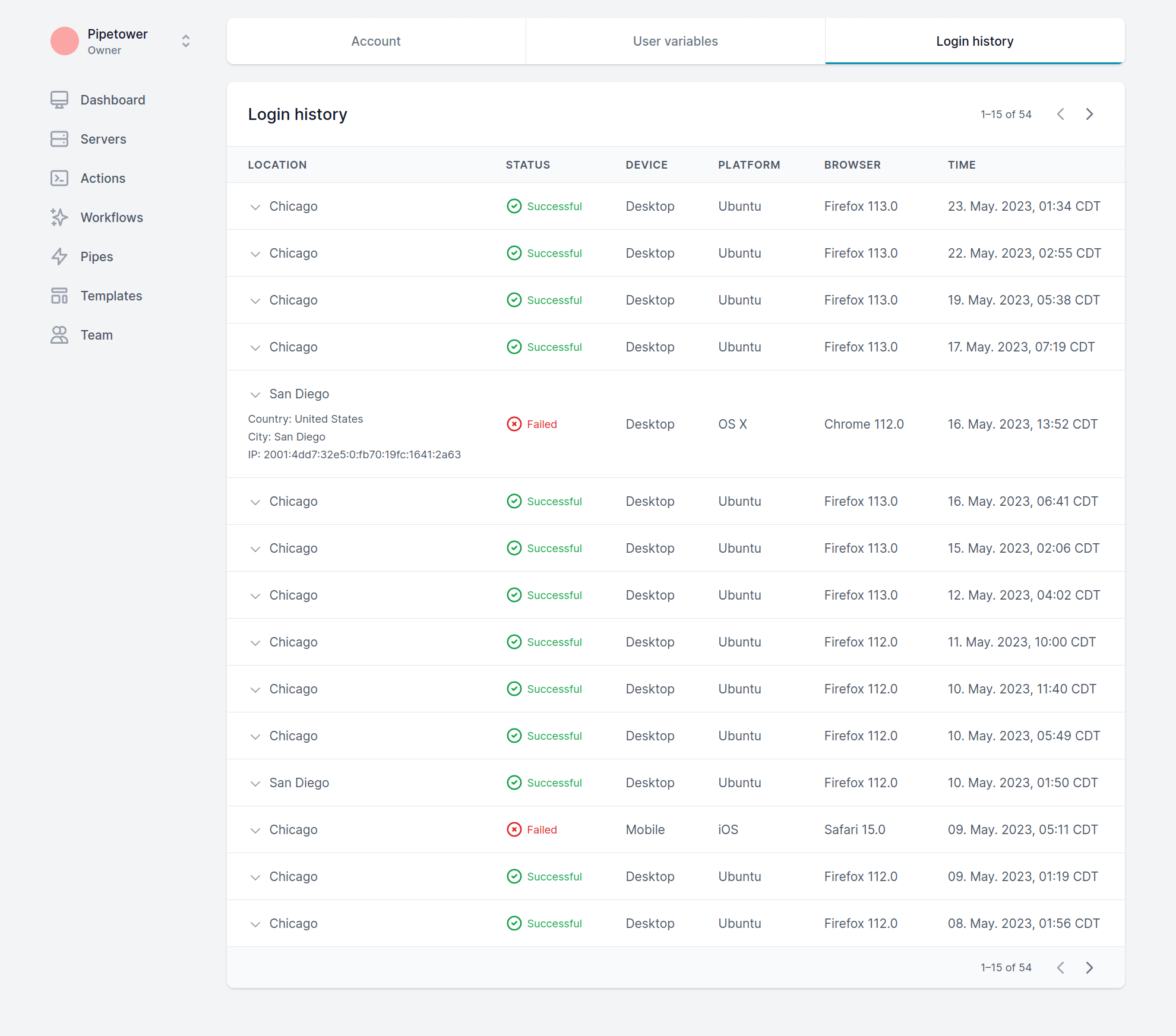The width and height of the screenshot is (1176, 1036).
Task: Click the success check icon on 10. May 01:50 row
Action: coord(514,782)
